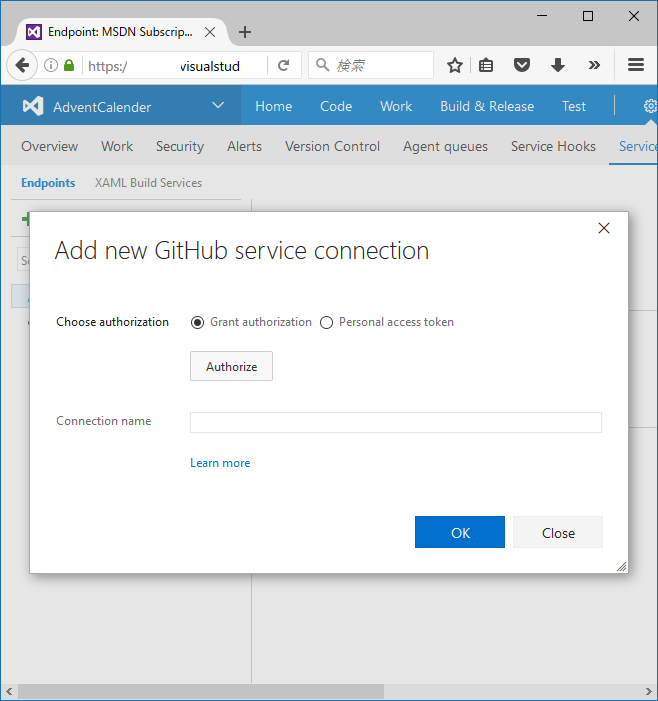
Task: Select XAML Build Services sub-tab
Action: coord(148,183)
